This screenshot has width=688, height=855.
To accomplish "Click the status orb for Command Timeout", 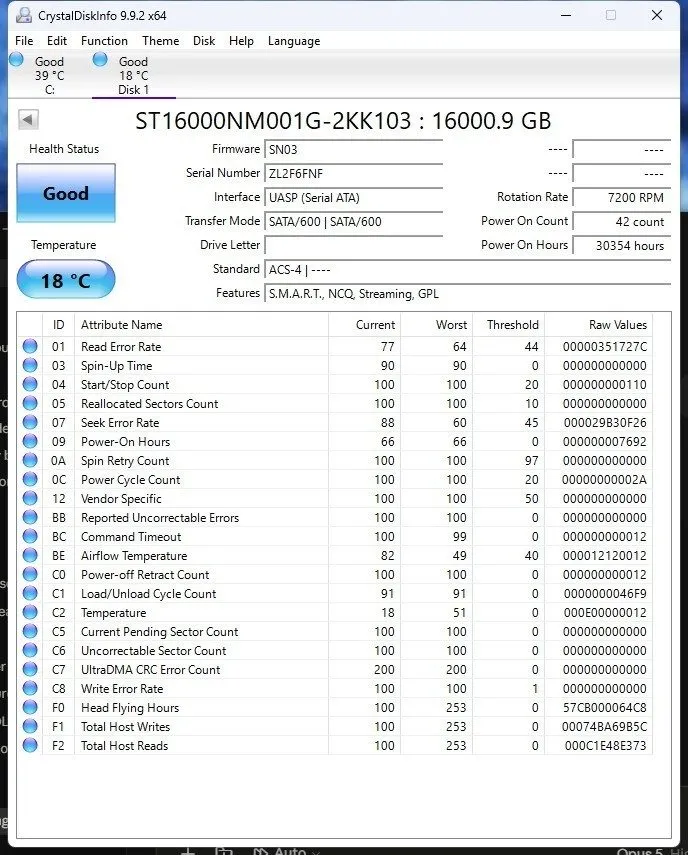I will pos(30,537).
